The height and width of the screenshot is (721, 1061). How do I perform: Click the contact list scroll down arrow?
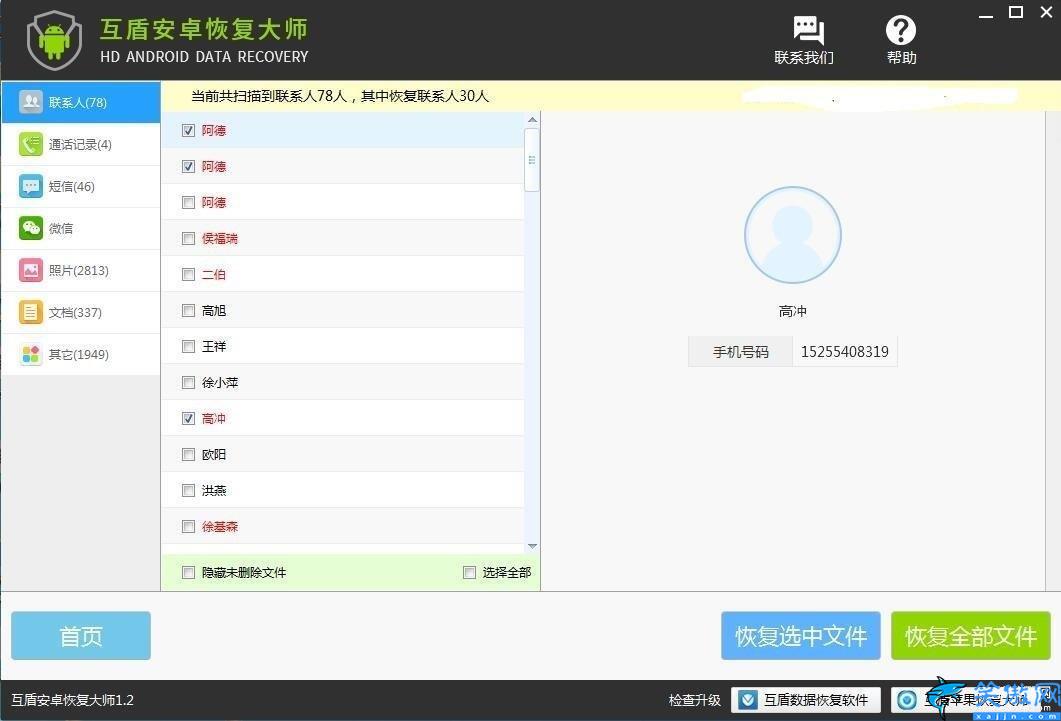(x=533, y=546)
